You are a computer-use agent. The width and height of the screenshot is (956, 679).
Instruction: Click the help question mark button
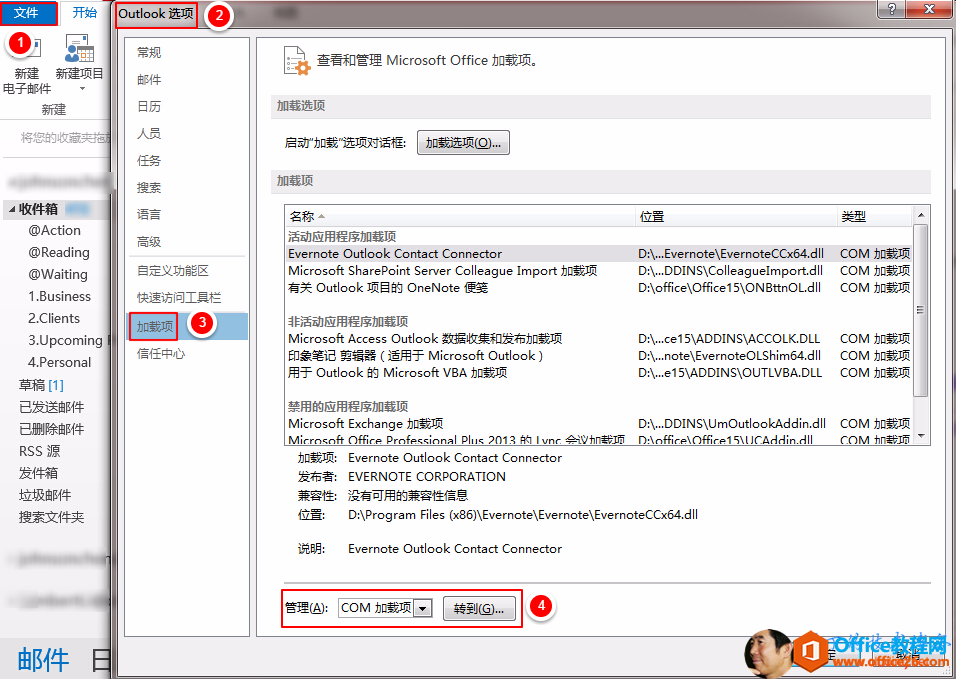[891, 9]
